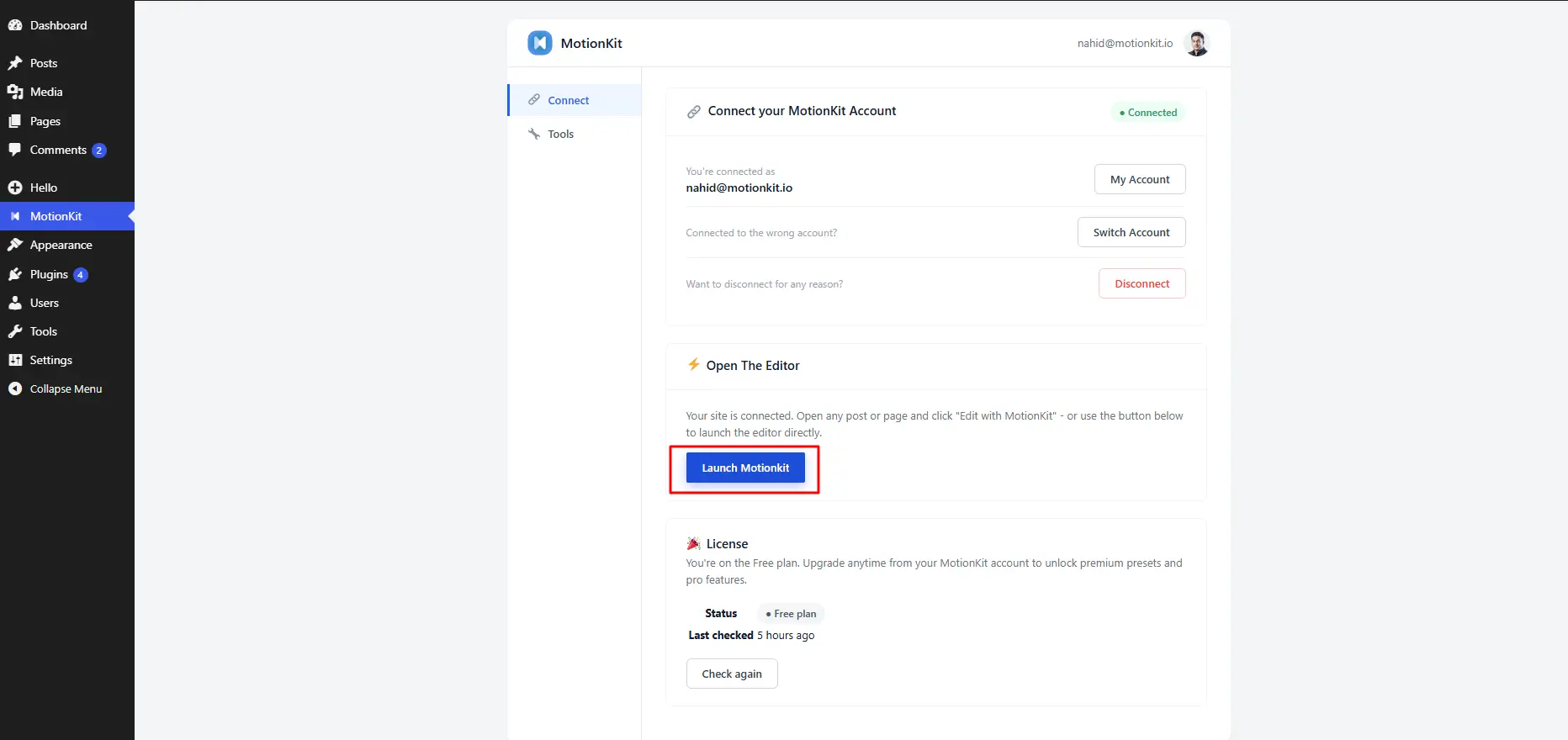Click the user avatar photo in header
This screenshot has width=1568, height=740.
click(x=1196, y=43)
